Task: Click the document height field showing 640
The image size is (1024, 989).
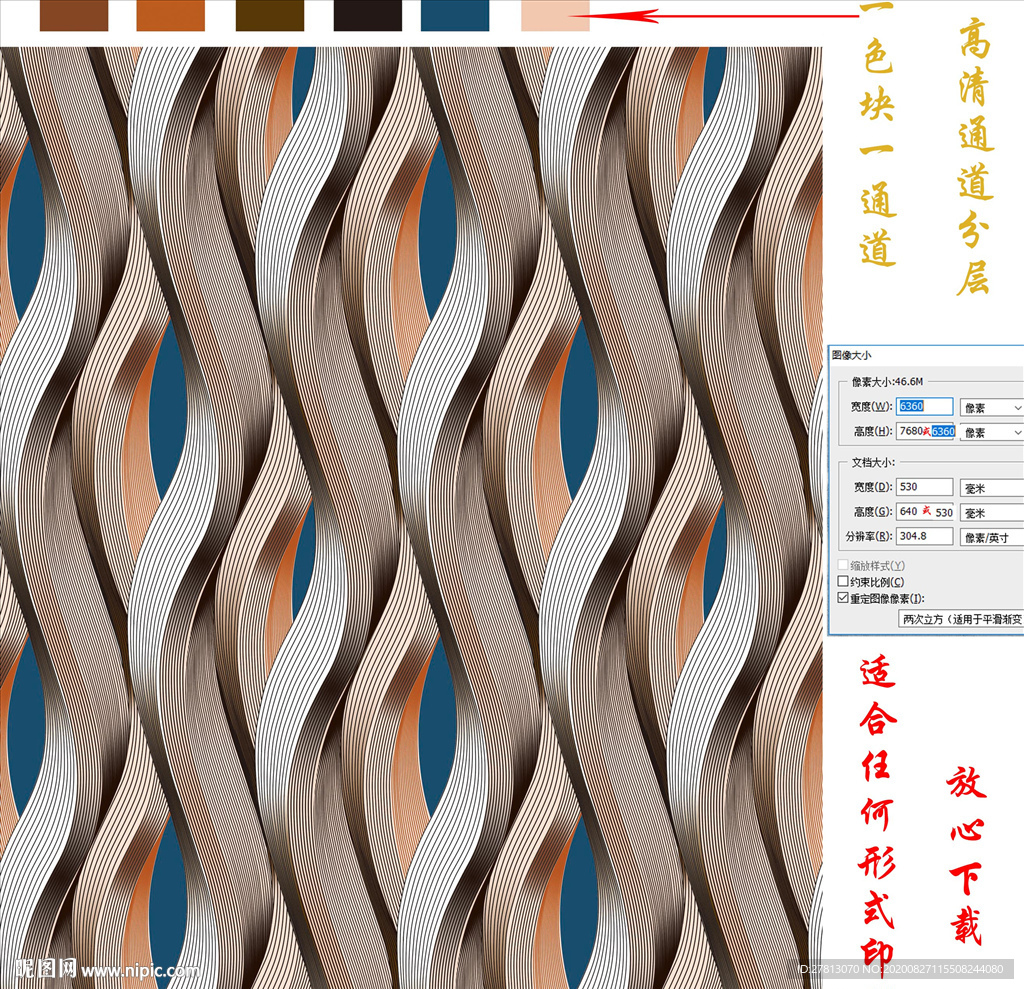Action: (925, 511)
